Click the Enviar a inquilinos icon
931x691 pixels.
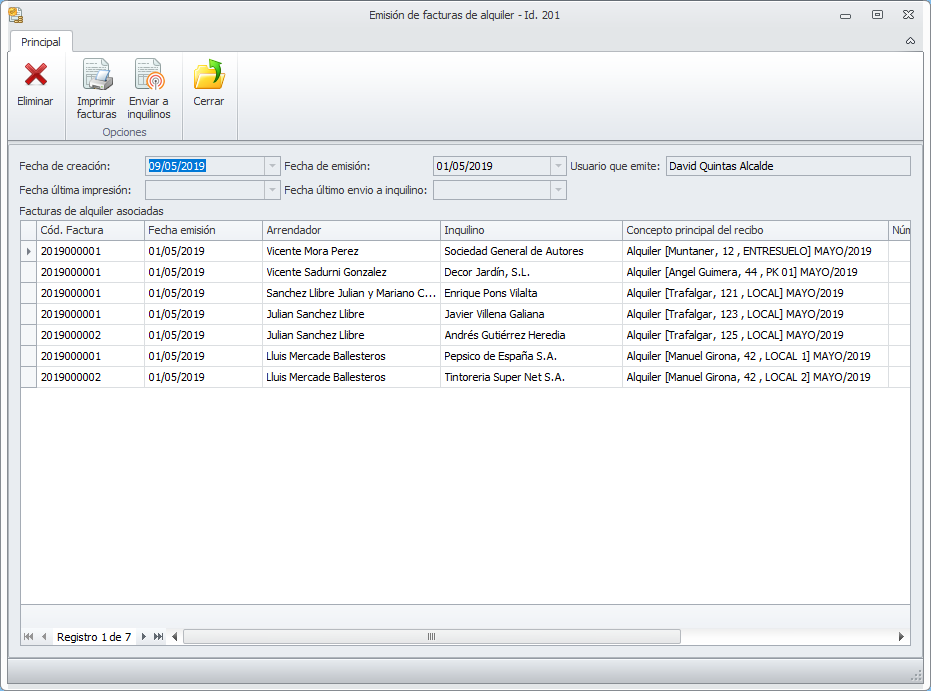point(149,75)
